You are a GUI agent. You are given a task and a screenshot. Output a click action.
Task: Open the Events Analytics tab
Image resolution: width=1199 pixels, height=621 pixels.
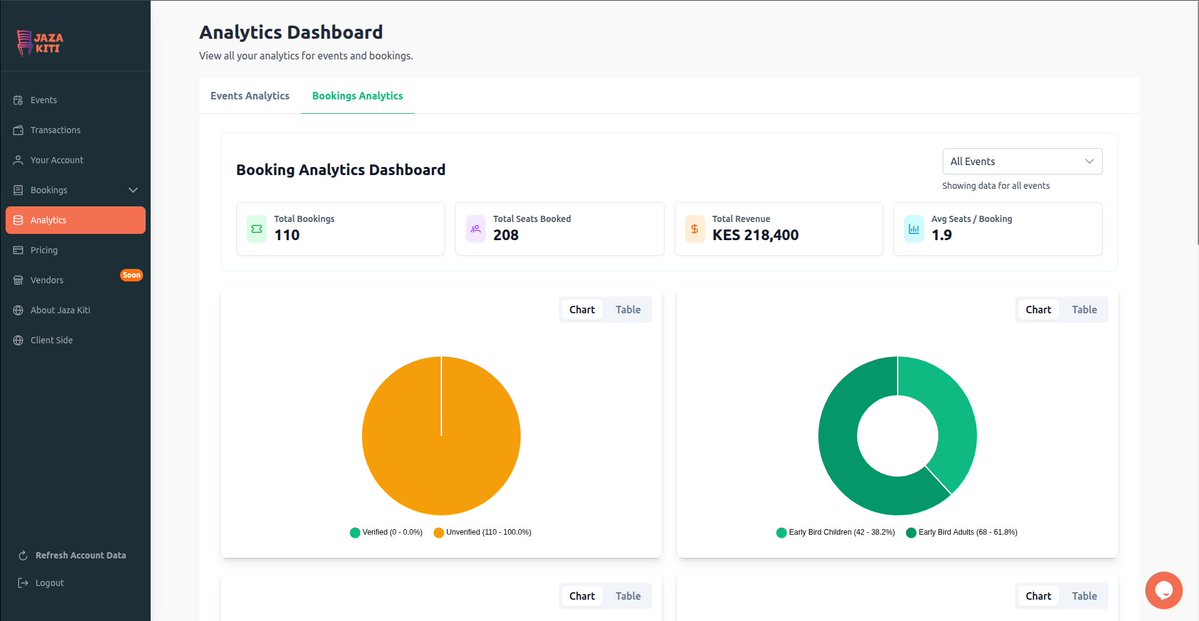coord(250,96)
